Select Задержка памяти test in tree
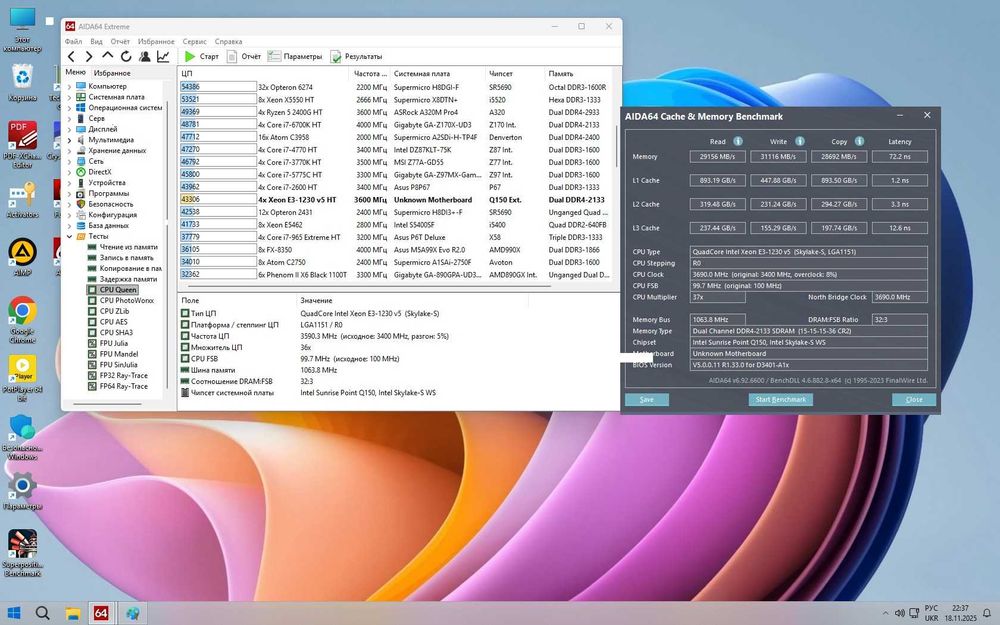The image size is (1000, 625). [x=122, y=279]
